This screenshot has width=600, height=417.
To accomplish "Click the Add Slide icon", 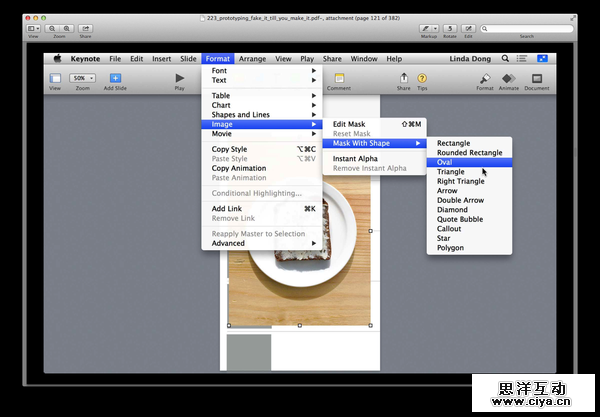I will click(x=115, y=78).
